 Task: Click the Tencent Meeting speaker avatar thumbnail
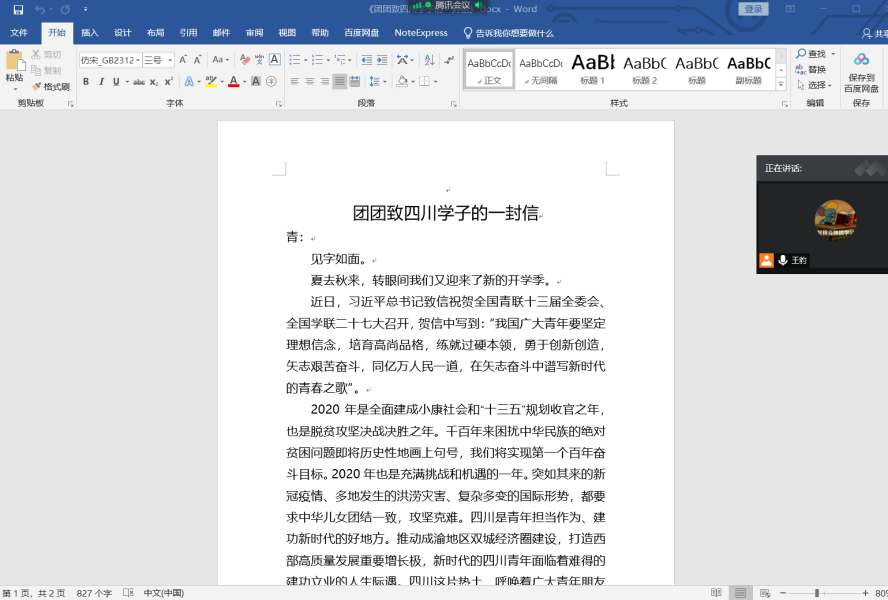[835, 220]
